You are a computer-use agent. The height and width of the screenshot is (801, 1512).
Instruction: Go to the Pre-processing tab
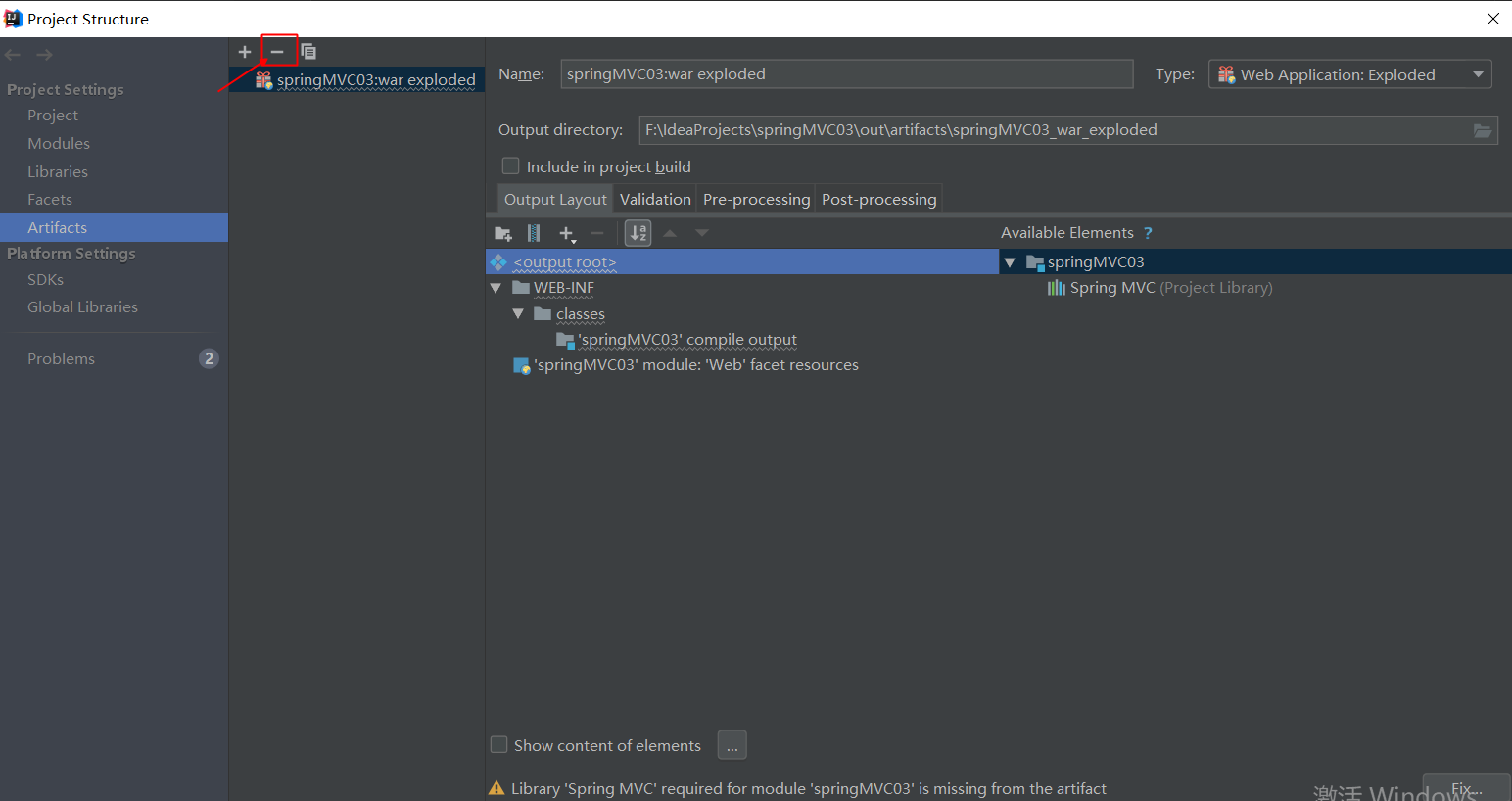pyautogui.click(x=756, y=199)
